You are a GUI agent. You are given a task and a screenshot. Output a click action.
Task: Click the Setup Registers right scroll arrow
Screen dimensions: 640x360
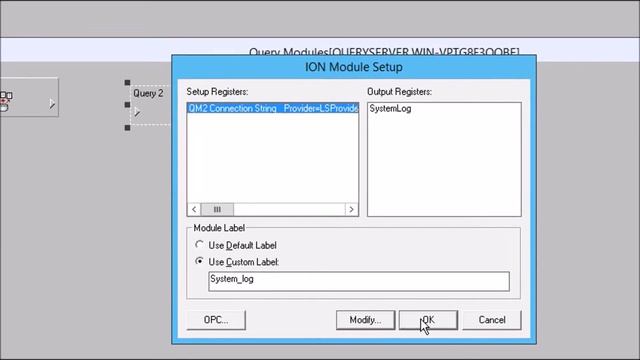[x=351, y=209]
